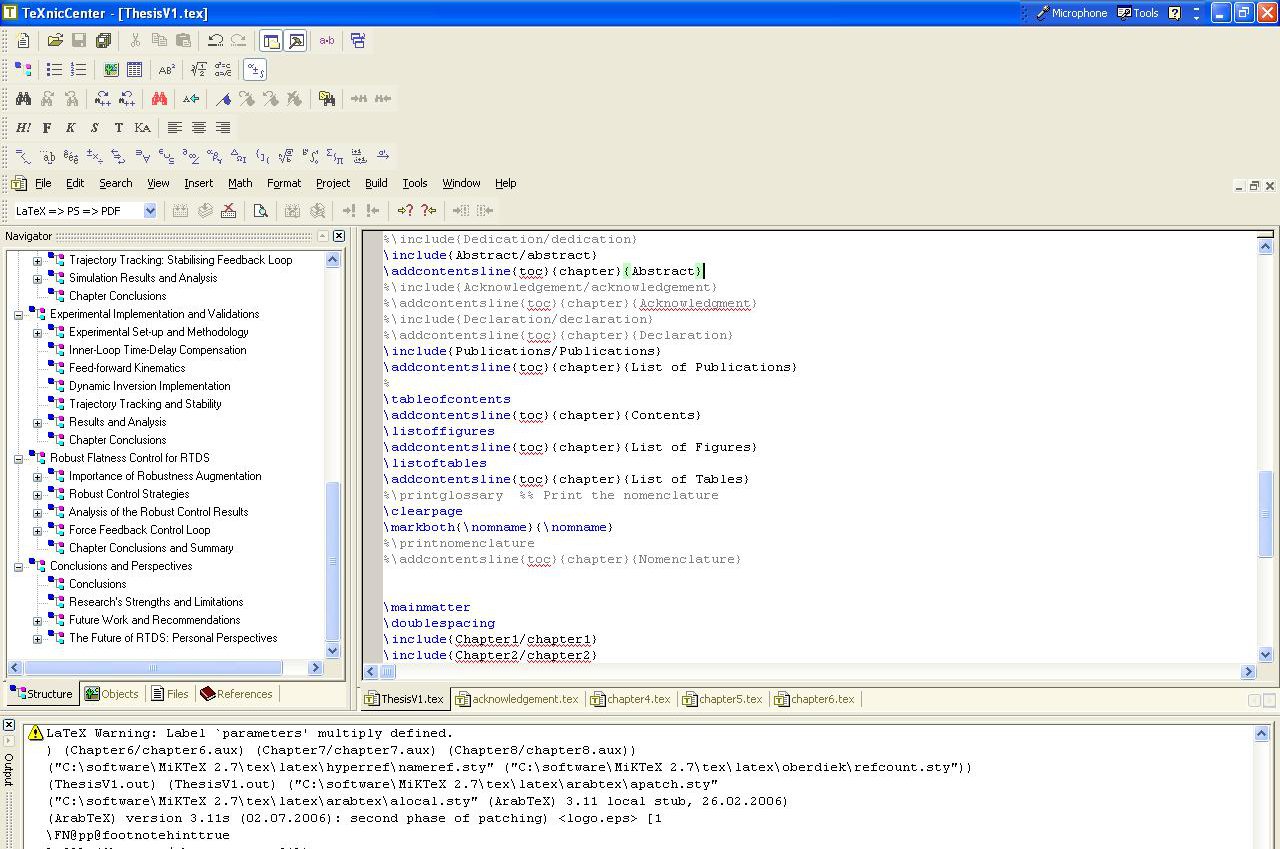
Task: Insert bulleted itemize list icon
Action: point(55,70)
